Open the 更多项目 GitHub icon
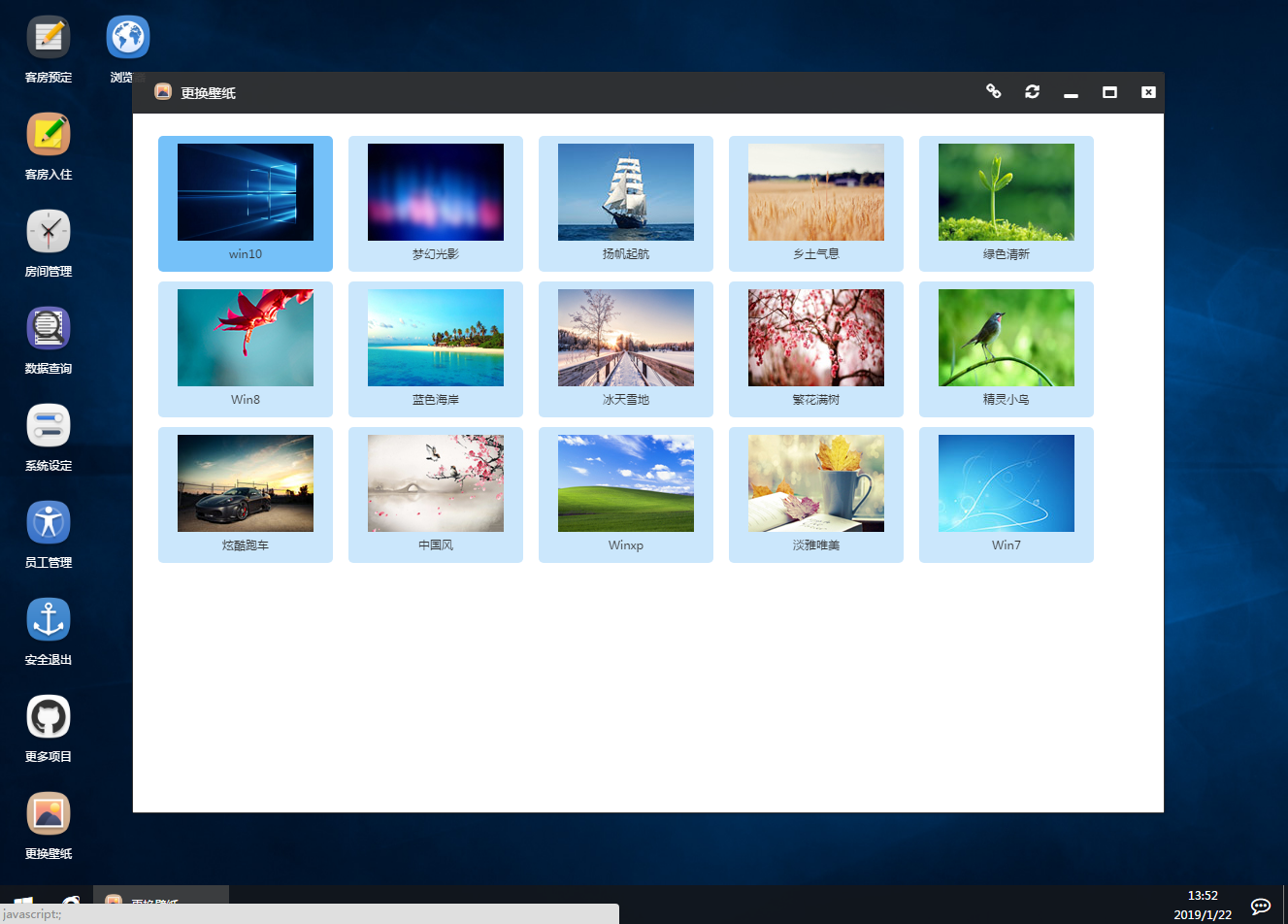Screen dimensions: 1288x924 (x=49, y=716)
